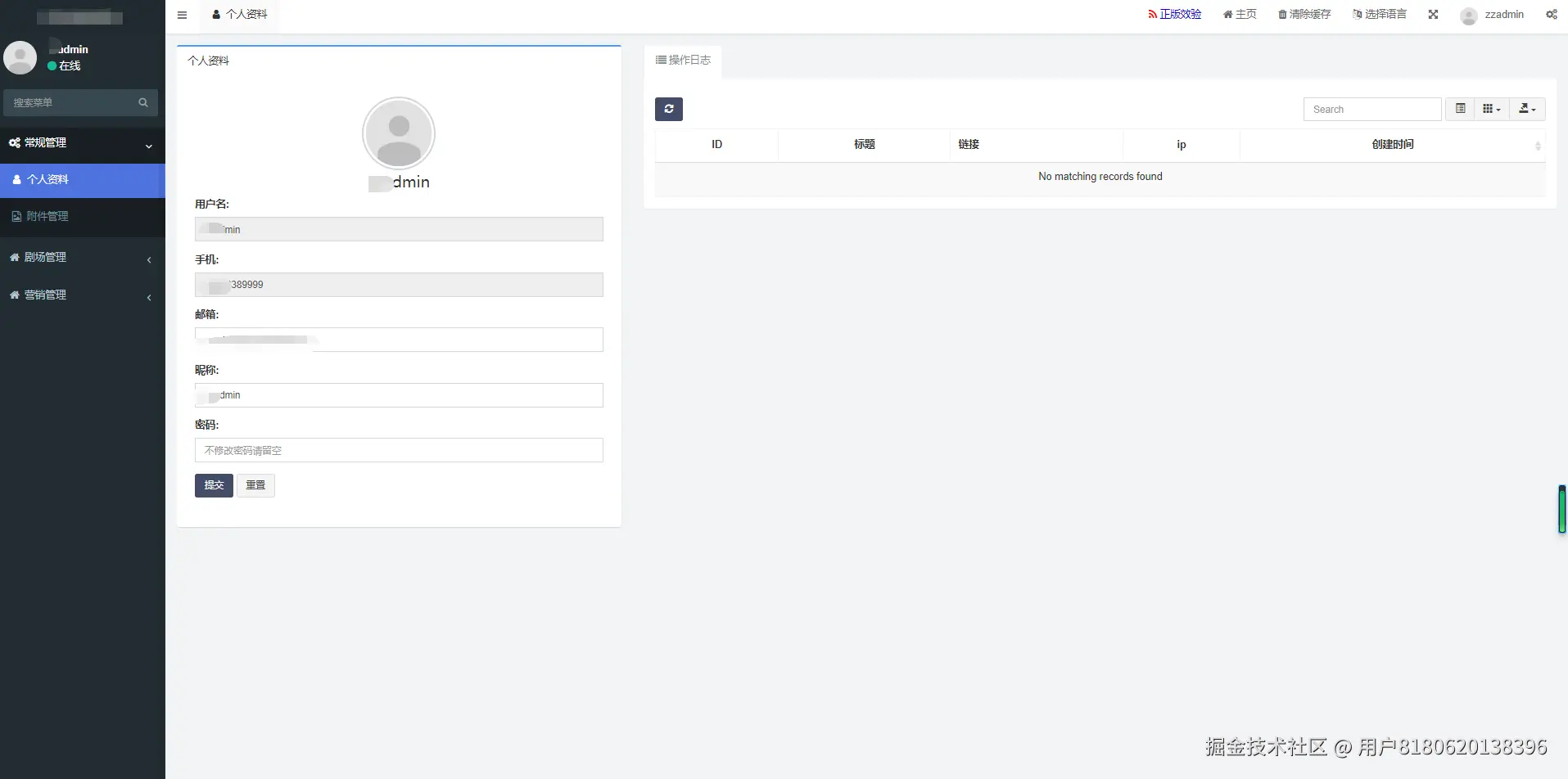Screen dimensions: 1568x779
Task: Refresh the operation log table
Action: [x=669, y=109]
